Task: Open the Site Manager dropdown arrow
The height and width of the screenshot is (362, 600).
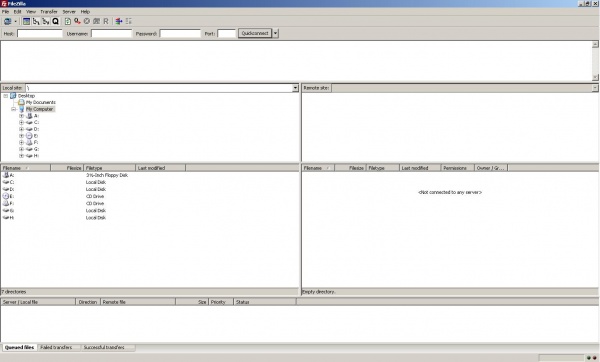Action: point(15,21)
